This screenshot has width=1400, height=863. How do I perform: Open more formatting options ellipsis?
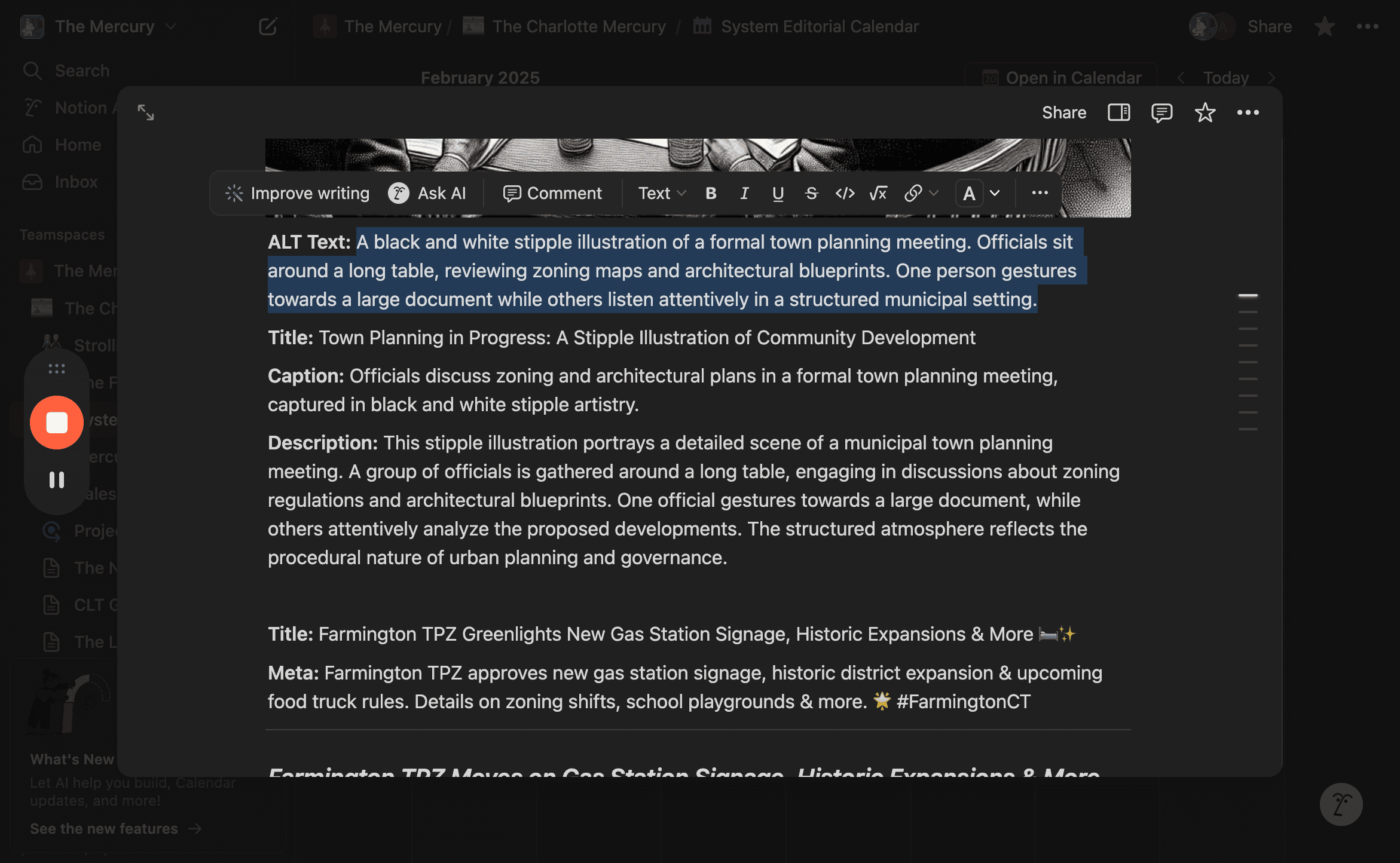tap(1040, 193)
